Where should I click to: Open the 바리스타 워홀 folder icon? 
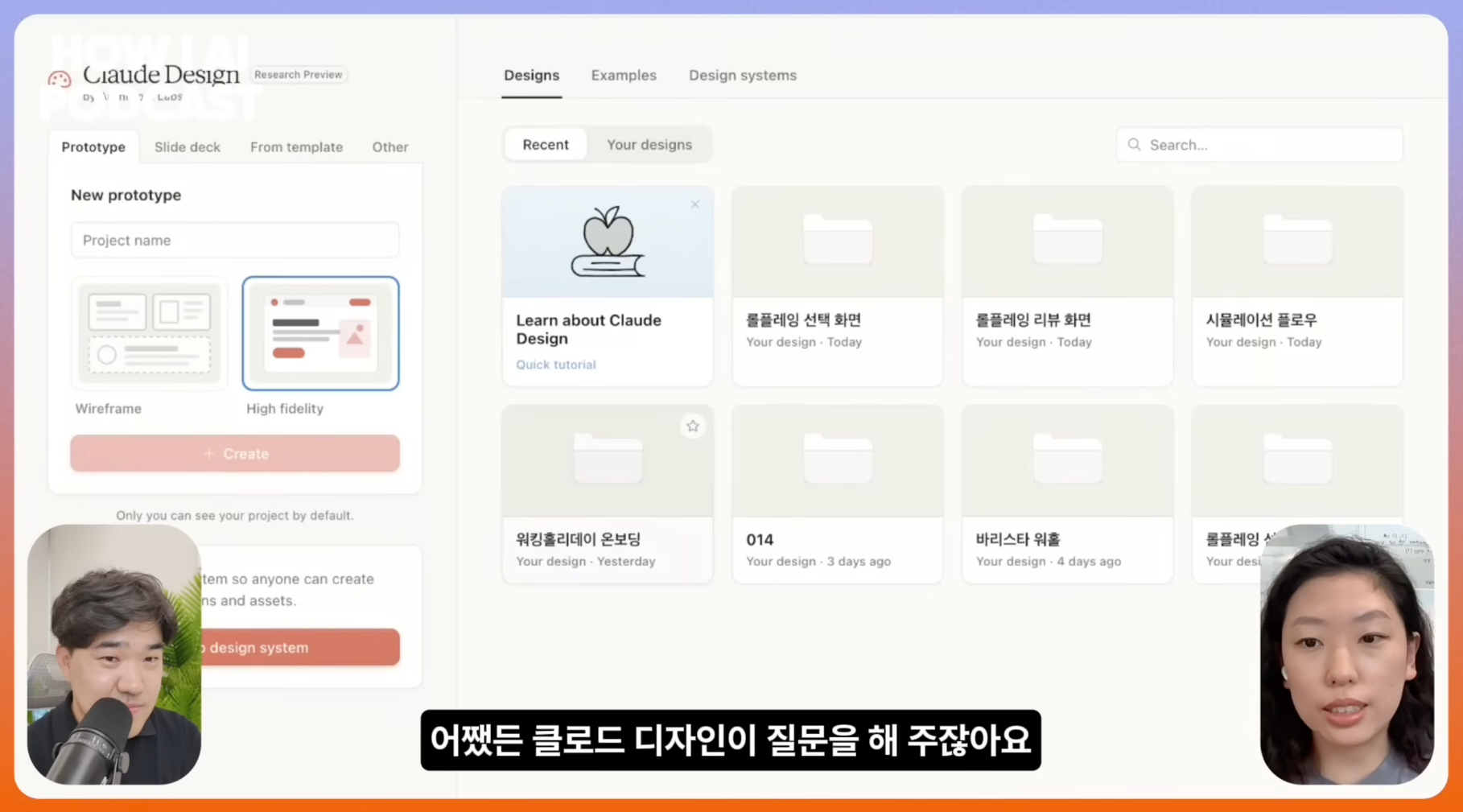[x=1068, y=458]
